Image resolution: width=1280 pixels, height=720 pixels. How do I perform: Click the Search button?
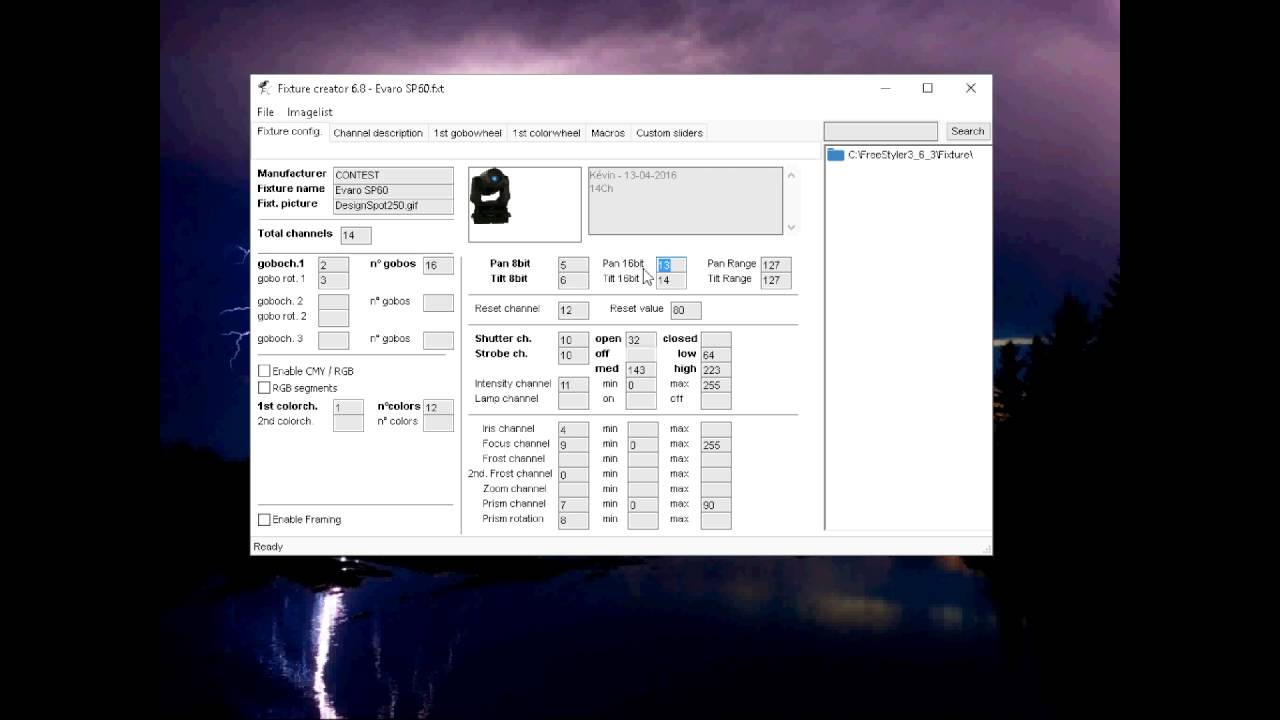point(967,131)
